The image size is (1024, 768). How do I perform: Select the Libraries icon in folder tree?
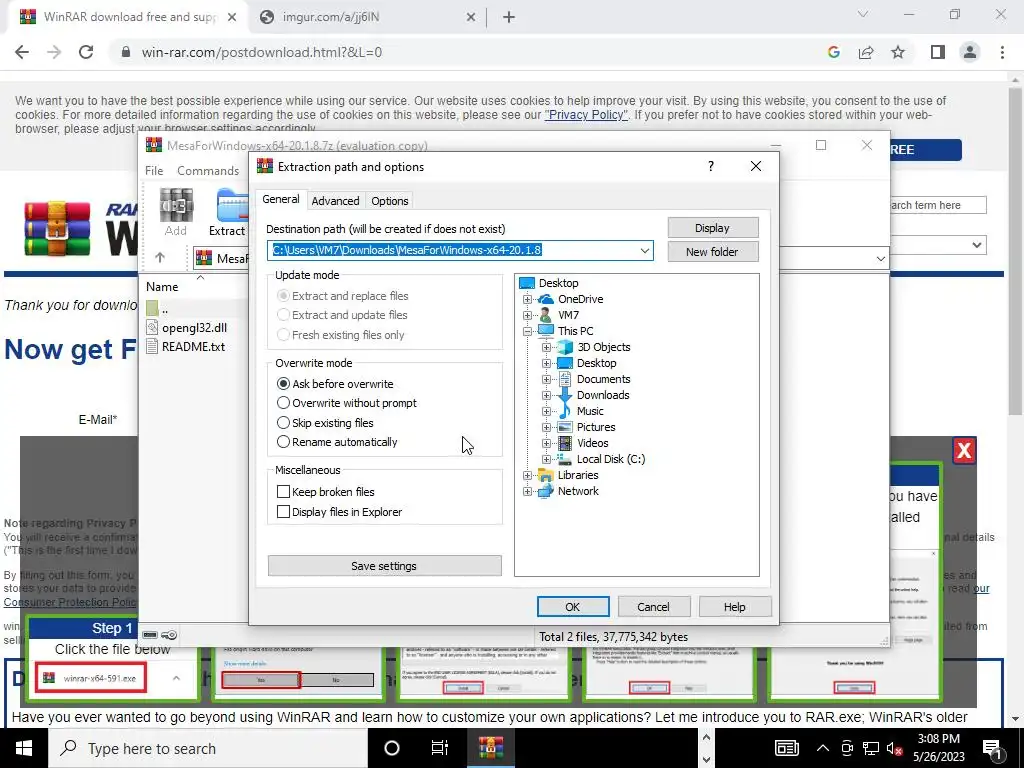(x=545, y=475)
